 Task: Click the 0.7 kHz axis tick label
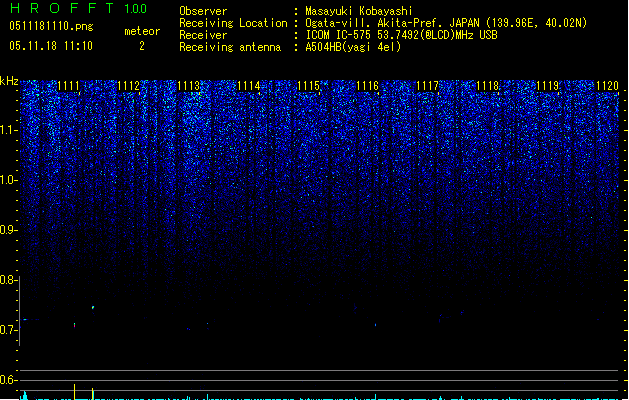(x=8, y=330)
